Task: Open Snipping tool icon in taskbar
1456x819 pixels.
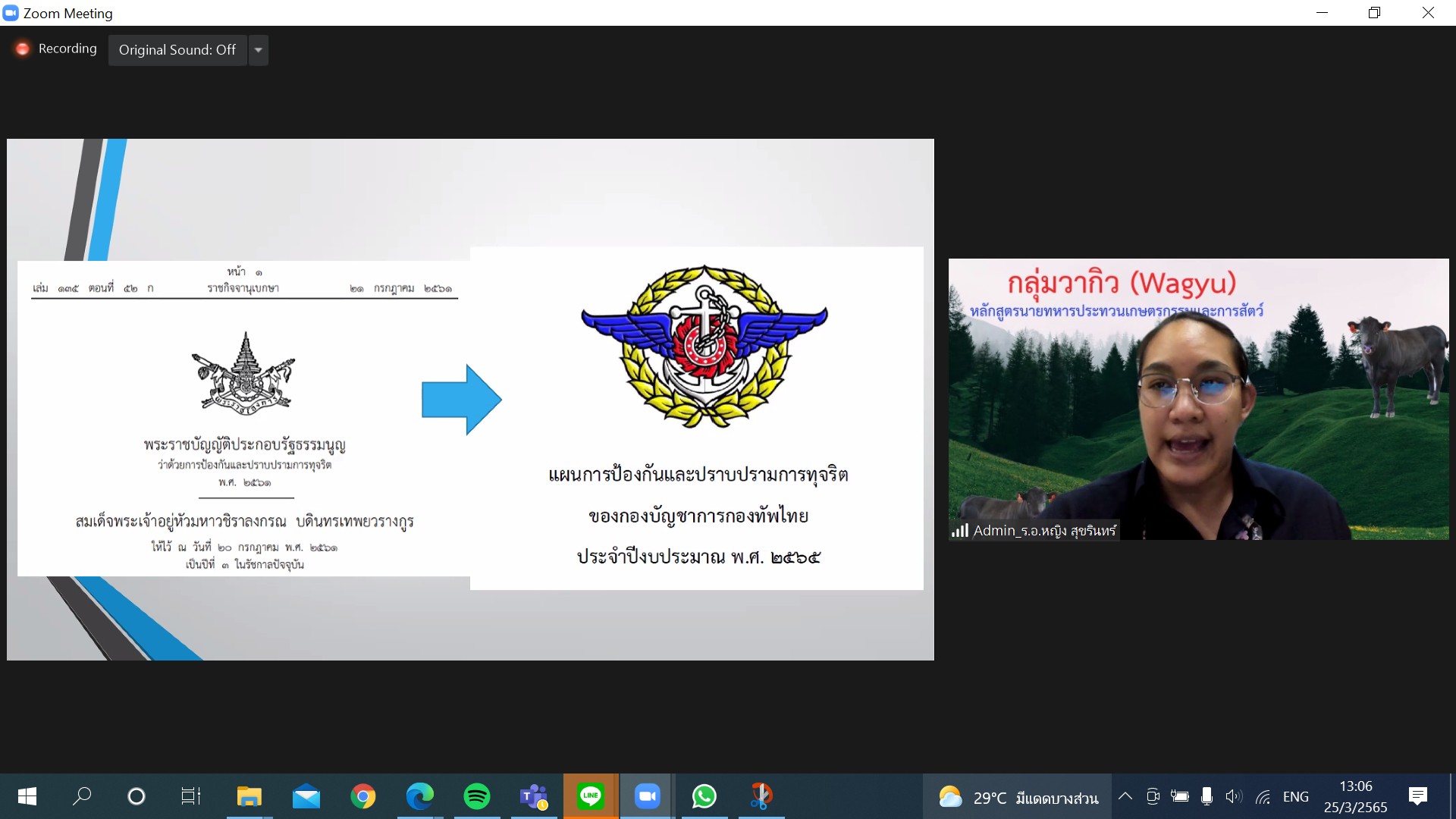Action: click(761, 796)
